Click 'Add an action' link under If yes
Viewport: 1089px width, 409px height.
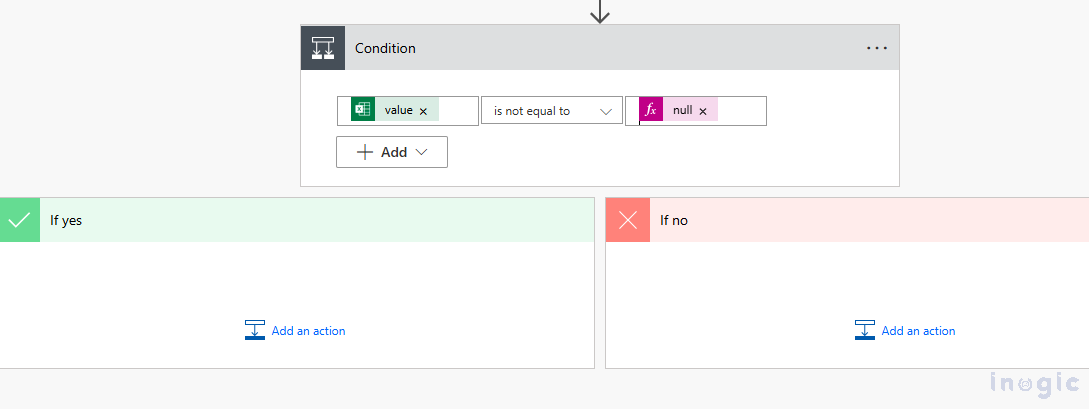308,331
